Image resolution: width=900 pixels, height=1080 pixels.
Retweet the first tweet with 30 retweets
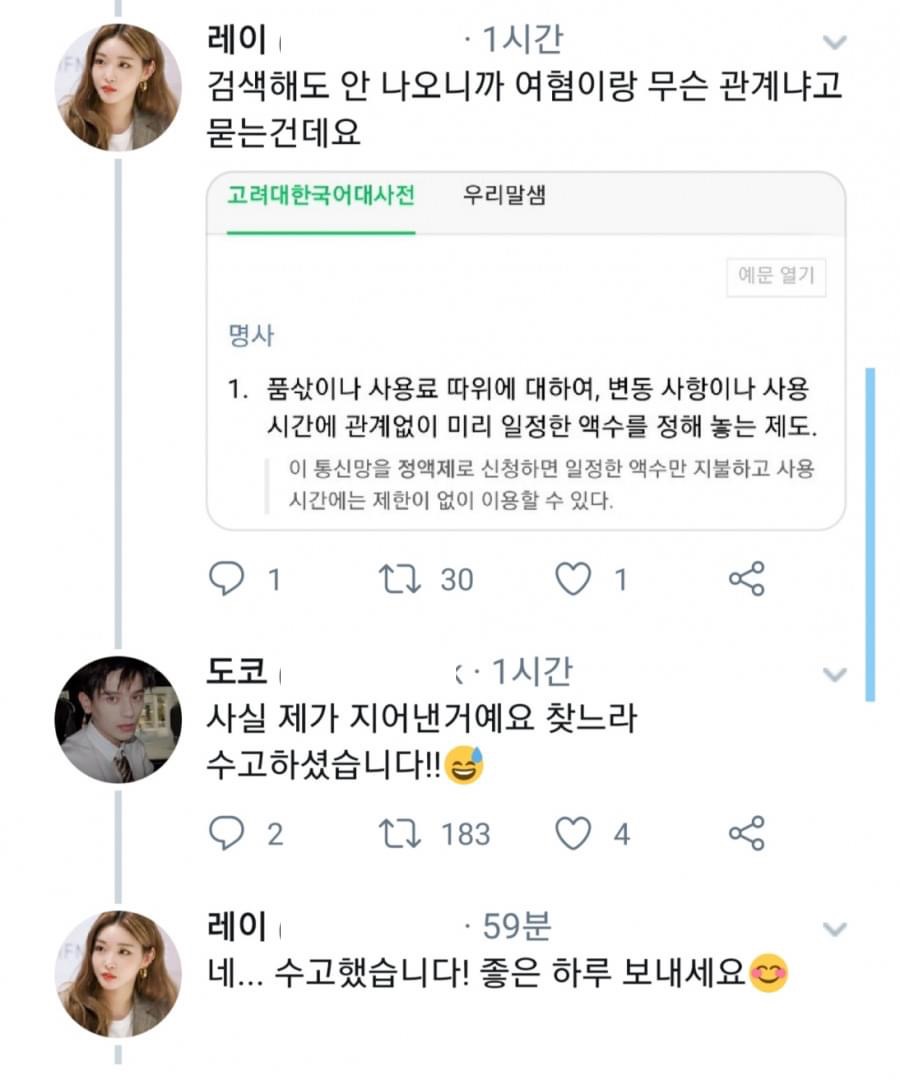point(398,579)
